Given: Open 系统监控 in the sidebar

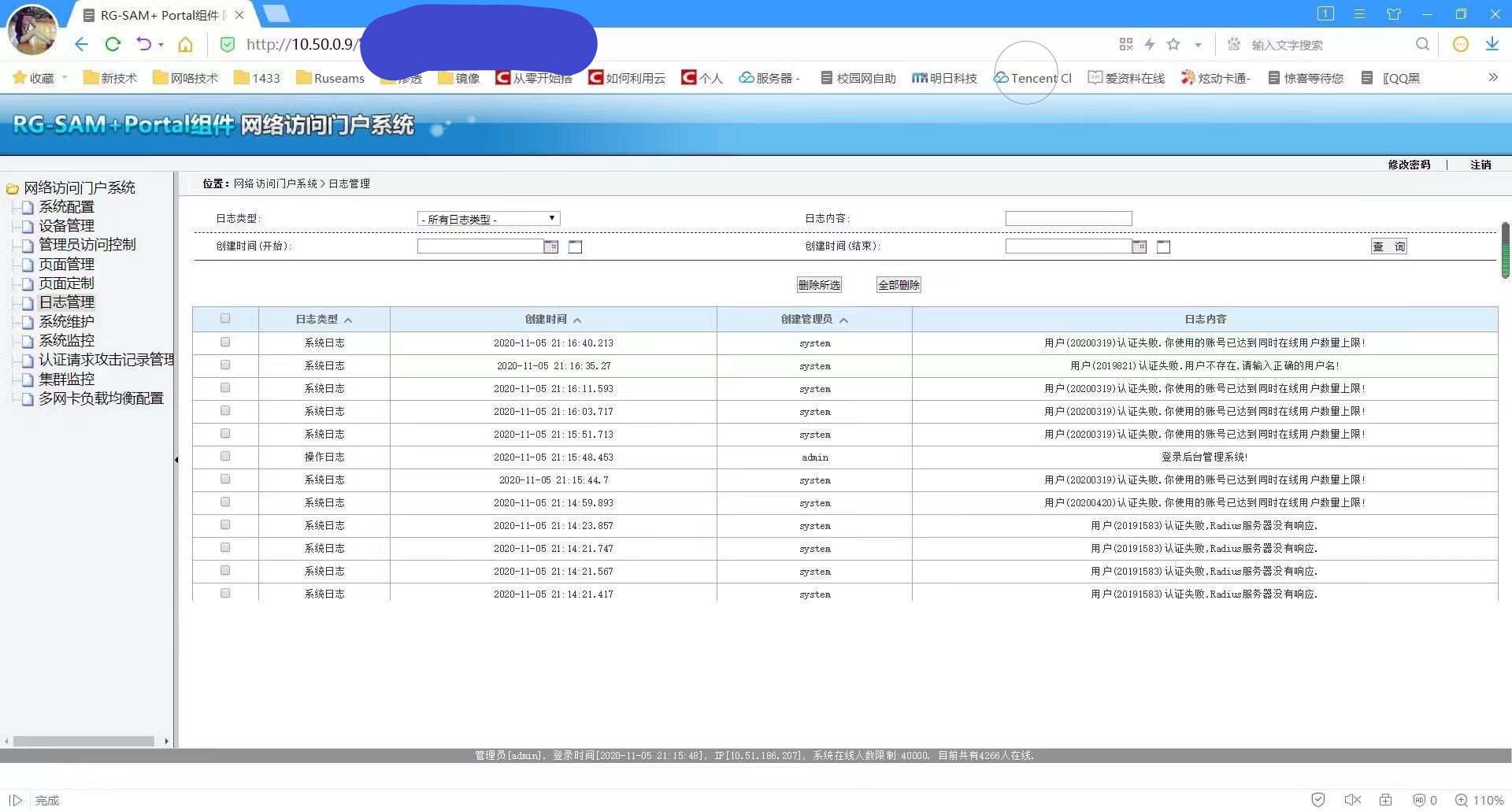Looking at the screenshot, I should [x=66, y=341].
